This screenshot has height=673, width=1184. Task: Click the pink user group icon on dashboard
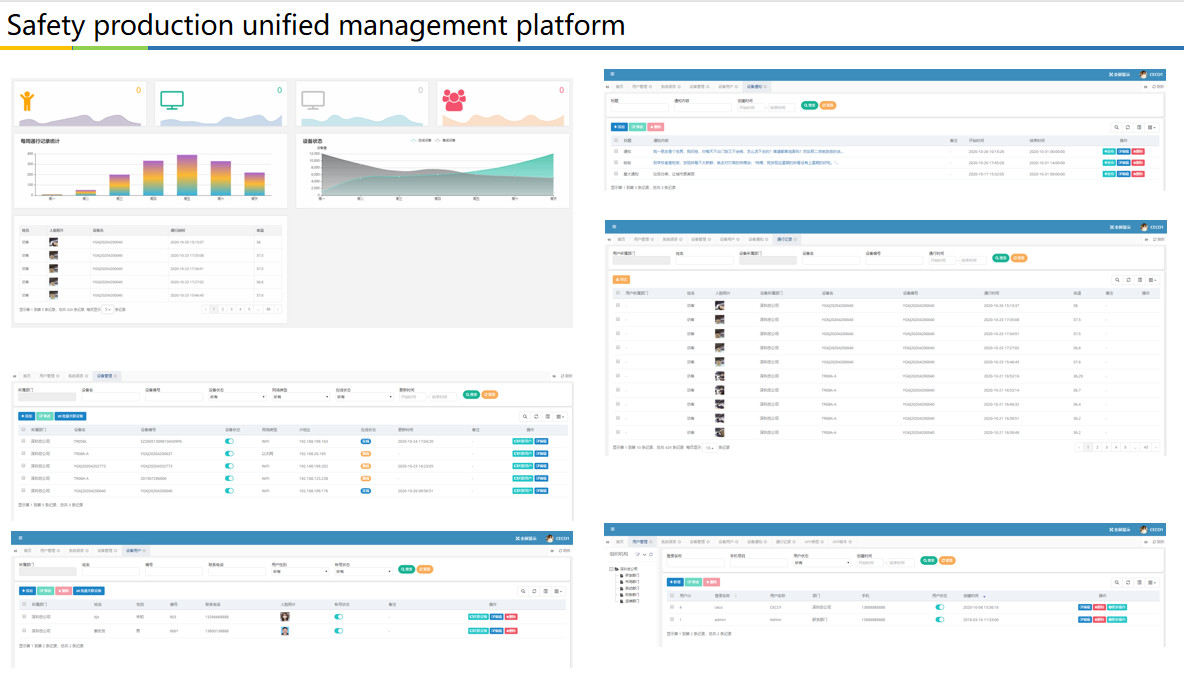click(455, 100)
